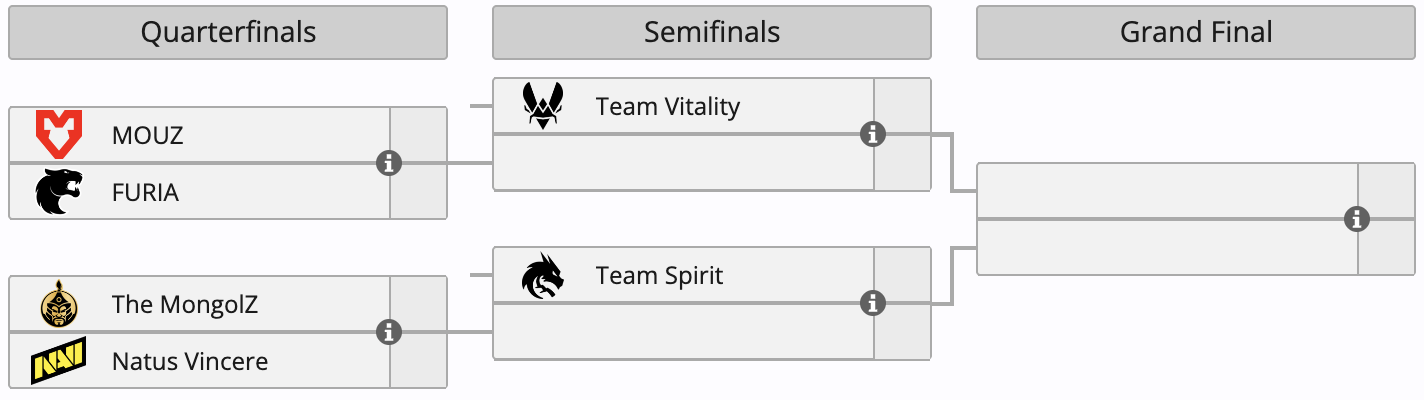Click the Team Spirit dragon logo
This screenshot has width=1424, height=400.
click(x=543, y=275)
